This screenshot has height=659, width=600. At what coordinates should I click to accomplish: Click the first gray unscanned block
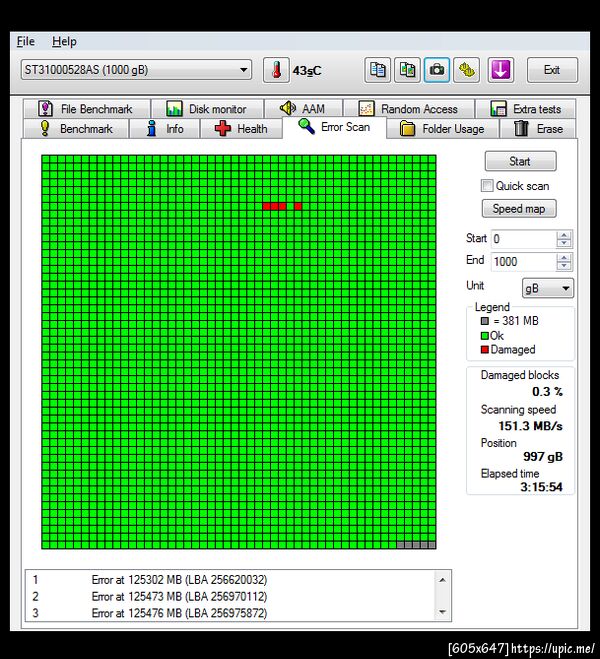point(400,545)
